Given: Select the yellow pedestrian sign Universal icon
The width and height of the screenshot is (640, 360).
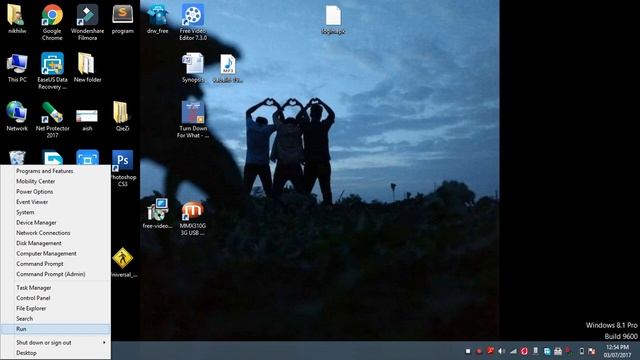Looking at the screenshot, I should (123, 262).
